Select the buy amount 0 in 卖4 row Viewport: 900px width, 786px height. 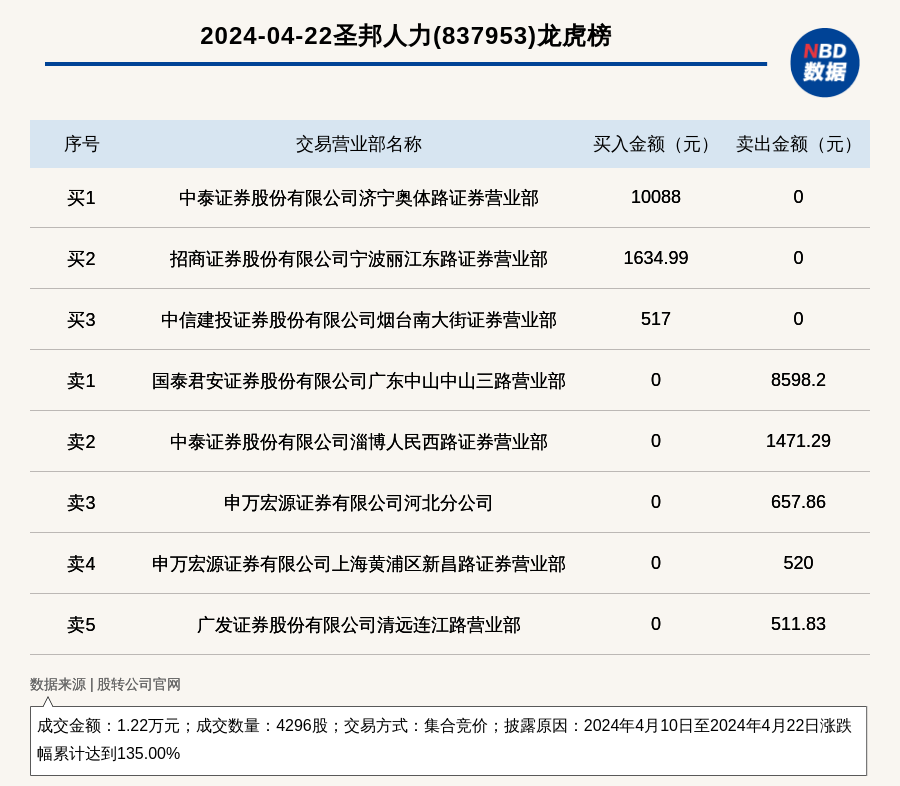pyautogui.click(x=655, y=563)
